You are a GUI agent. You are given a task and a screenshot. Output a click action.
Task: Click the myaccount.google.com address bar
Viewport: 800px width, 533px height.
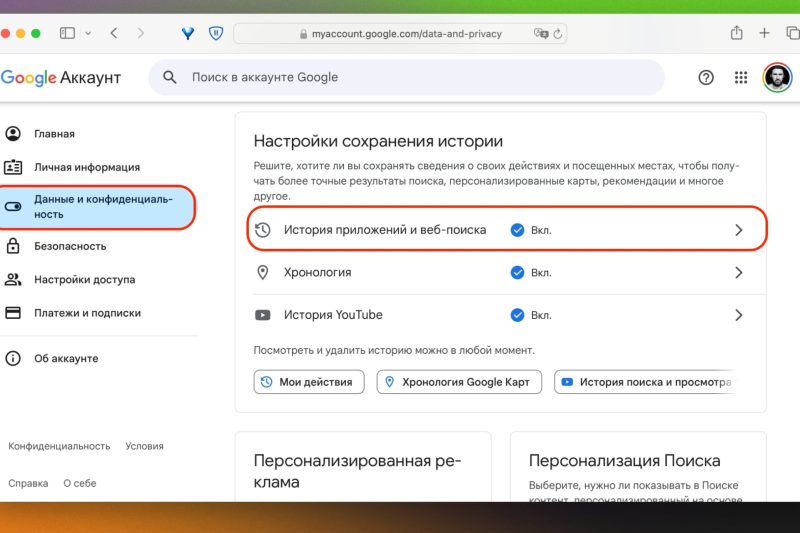400,34
